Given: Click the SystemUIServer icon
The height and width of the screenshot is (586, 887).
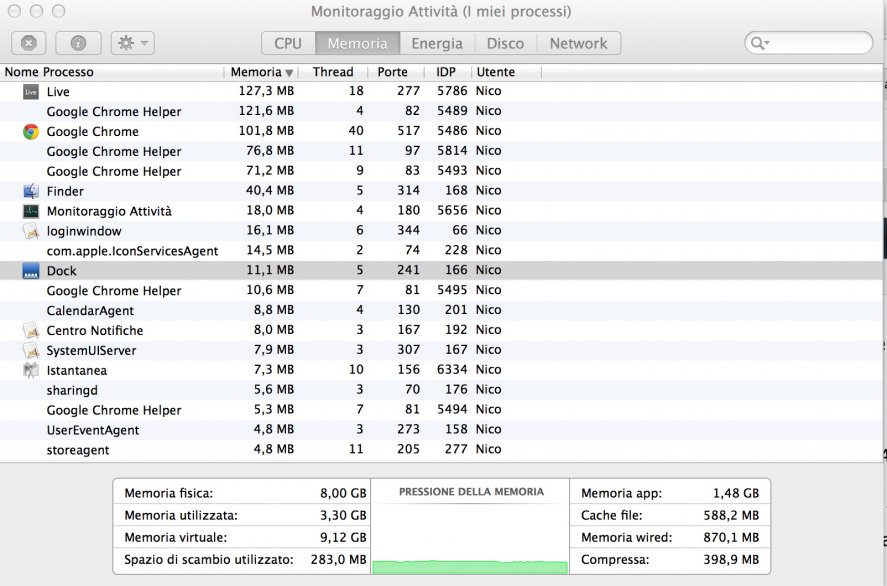Looking at the screenshot, I should coord(31,350).
